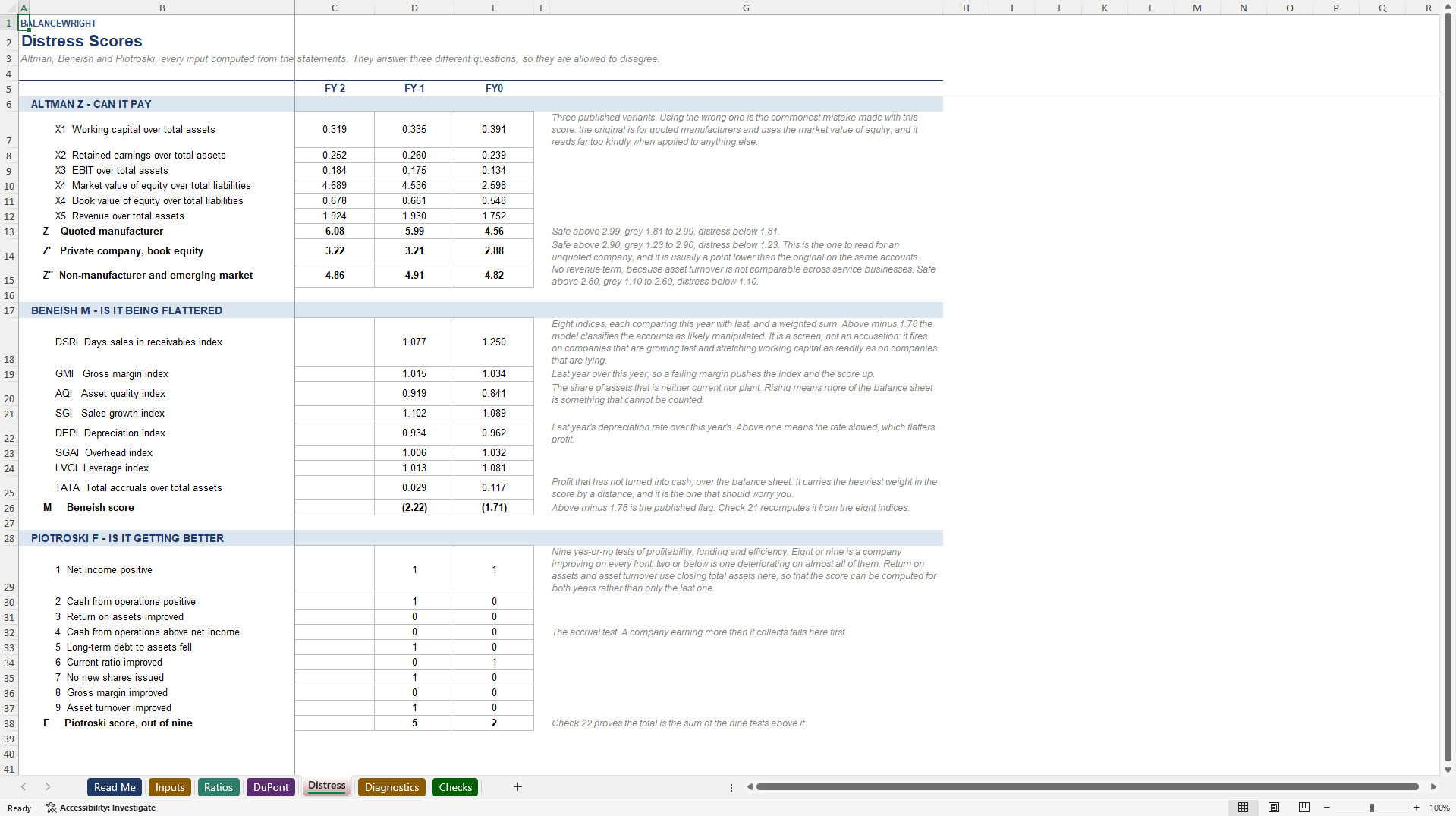
Task: Click vertical scrollbar down arrow
Action: tap(1448, 770)
